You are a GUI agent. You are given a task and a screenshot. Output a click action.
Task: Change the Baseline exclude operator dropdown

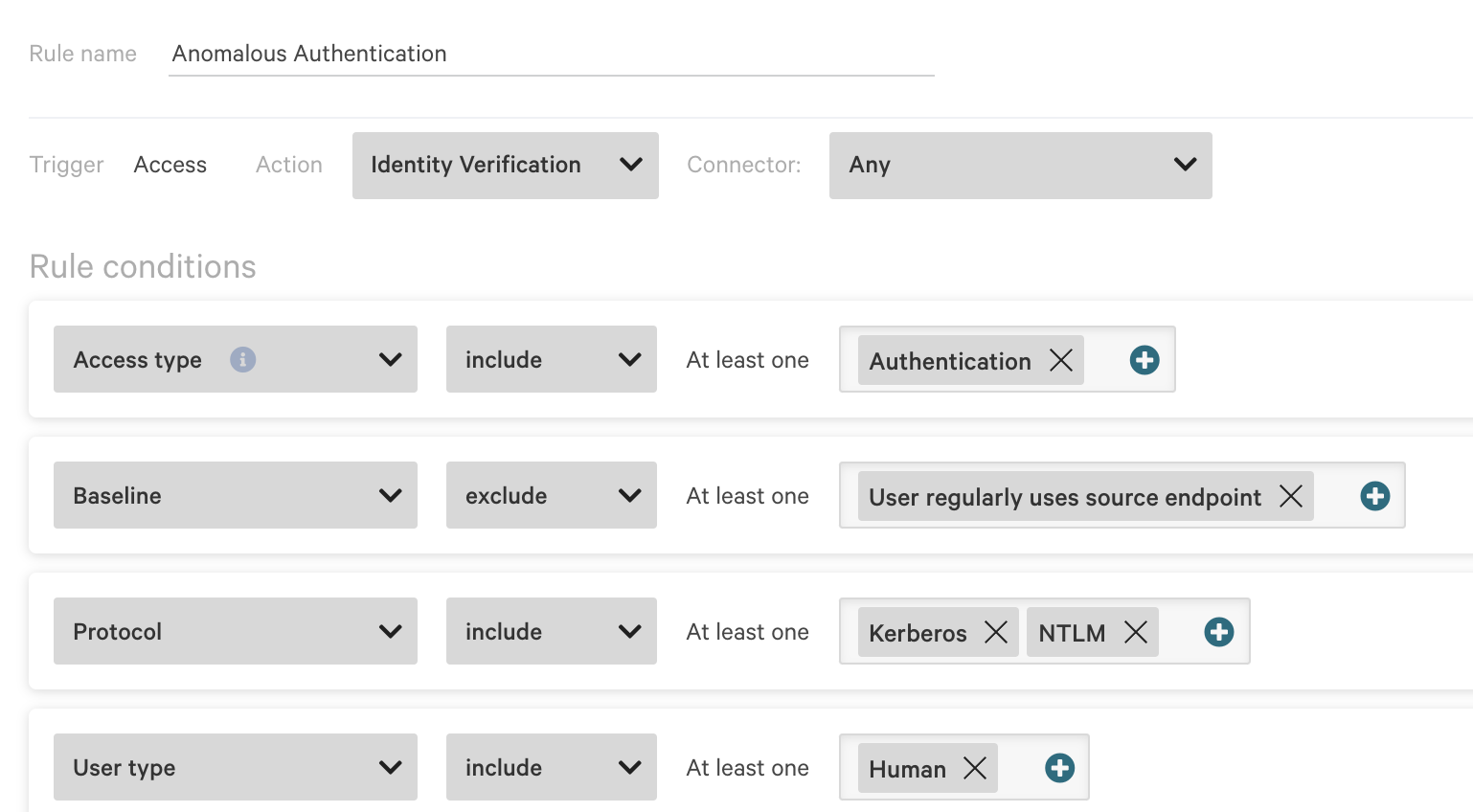point(551,495)
